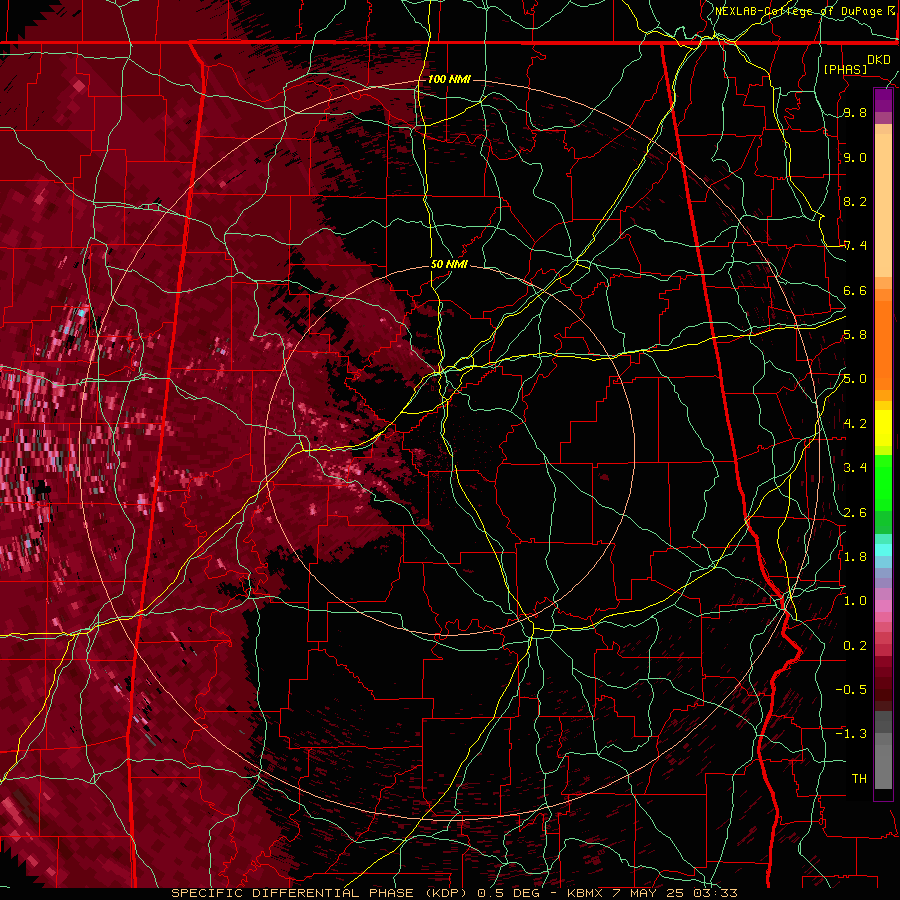This screenshot has width=900, height=900.
Task: Click the 3.4 legend value
Action: (855, 468)
